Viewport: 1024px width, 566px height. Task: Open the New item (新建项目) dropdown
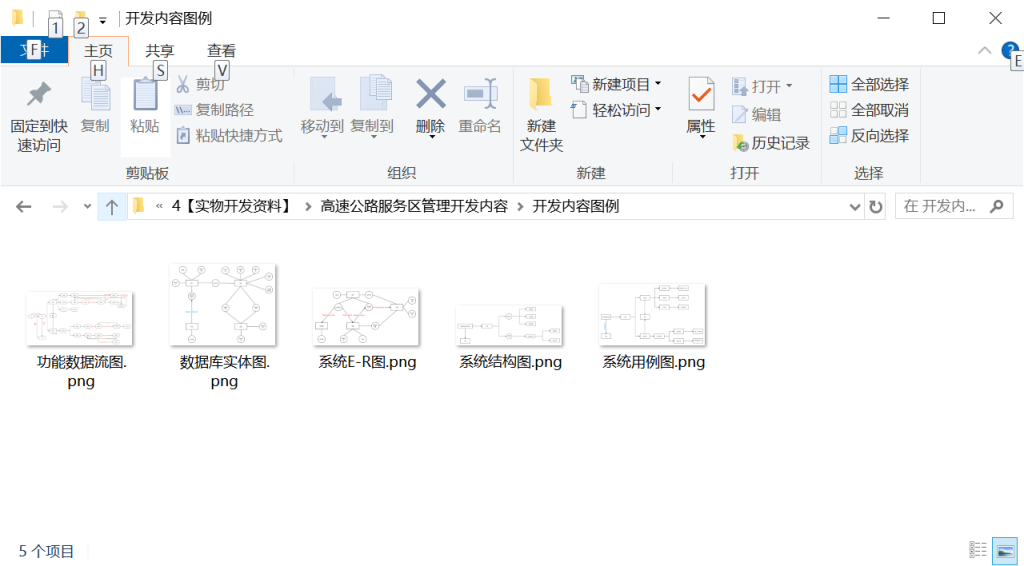[616, 84]
